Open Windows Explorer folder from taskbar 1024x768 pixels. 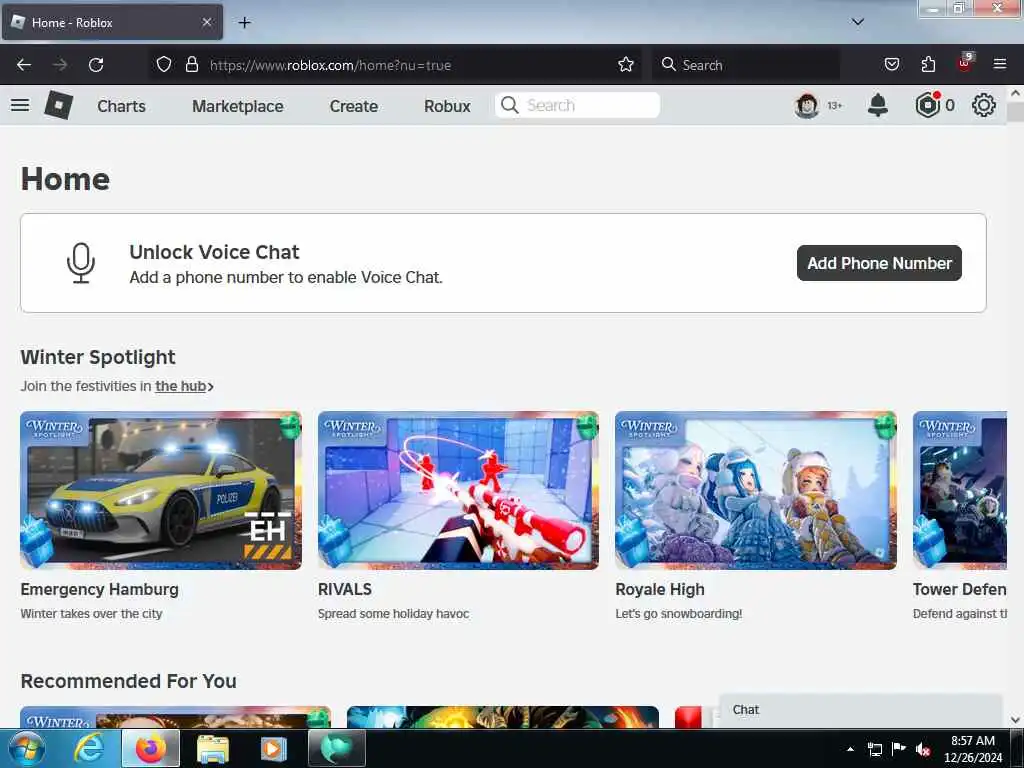pos(212,749)
